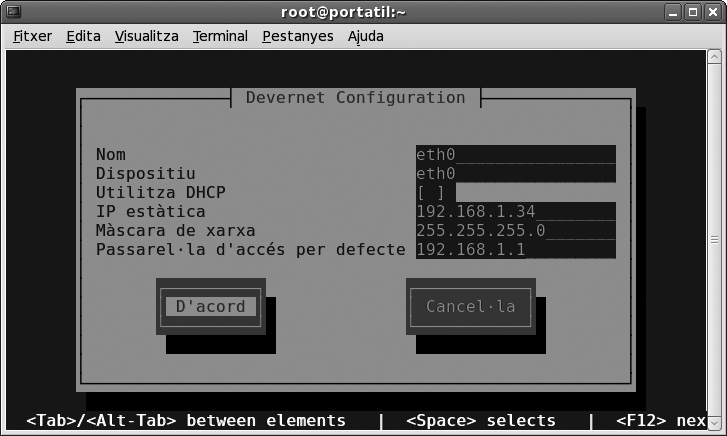Minimize the terminal window
Viewport: 727px width, 436px height.
(x=673, y=12)
